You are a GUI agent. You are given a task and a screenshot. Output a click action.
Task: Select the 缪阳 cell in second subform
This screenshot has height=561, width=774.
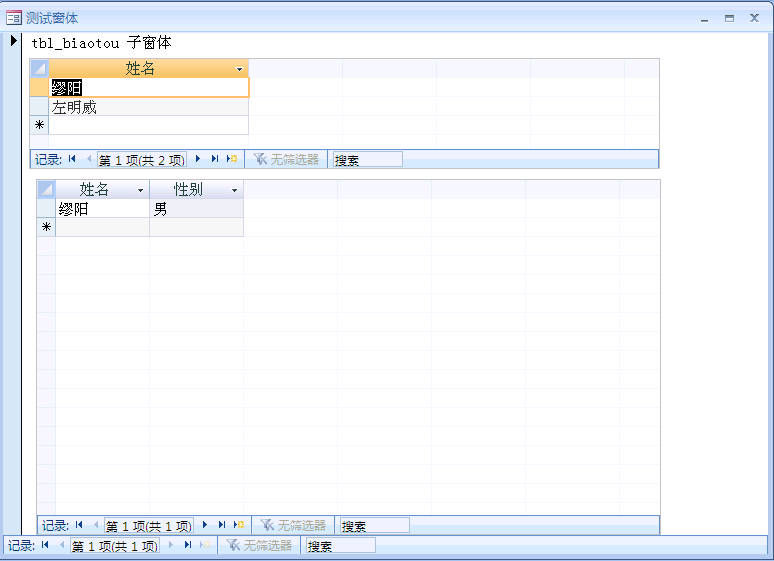(102, 208)
